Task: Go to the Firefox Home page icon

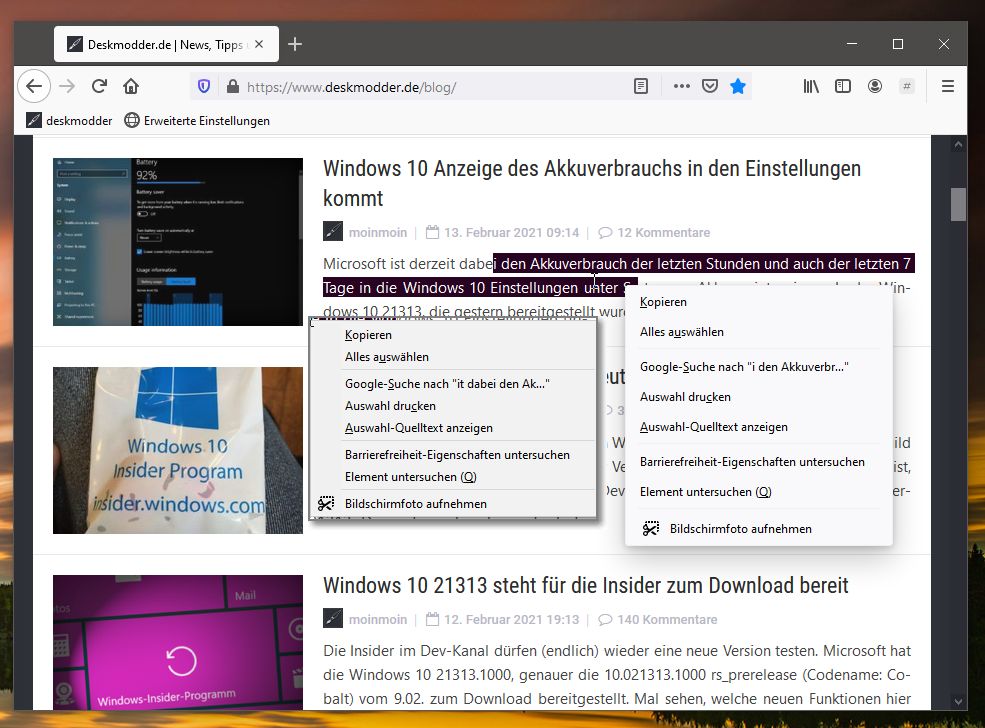Action: click(x=131, y=87)
